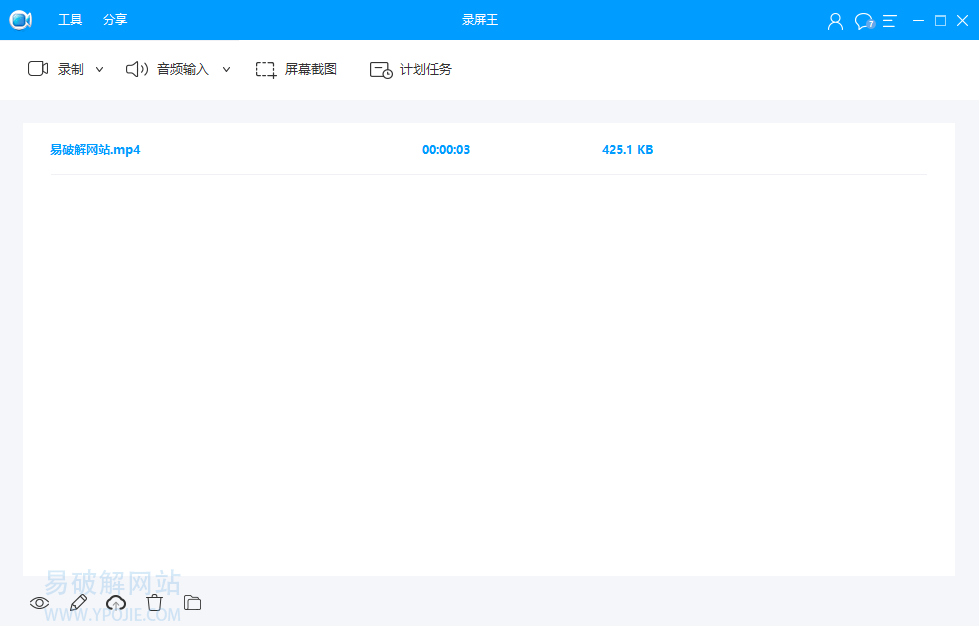Open the 分享 menu
Image resolution: width=979 pixels, height=626 pixels.
115,19
